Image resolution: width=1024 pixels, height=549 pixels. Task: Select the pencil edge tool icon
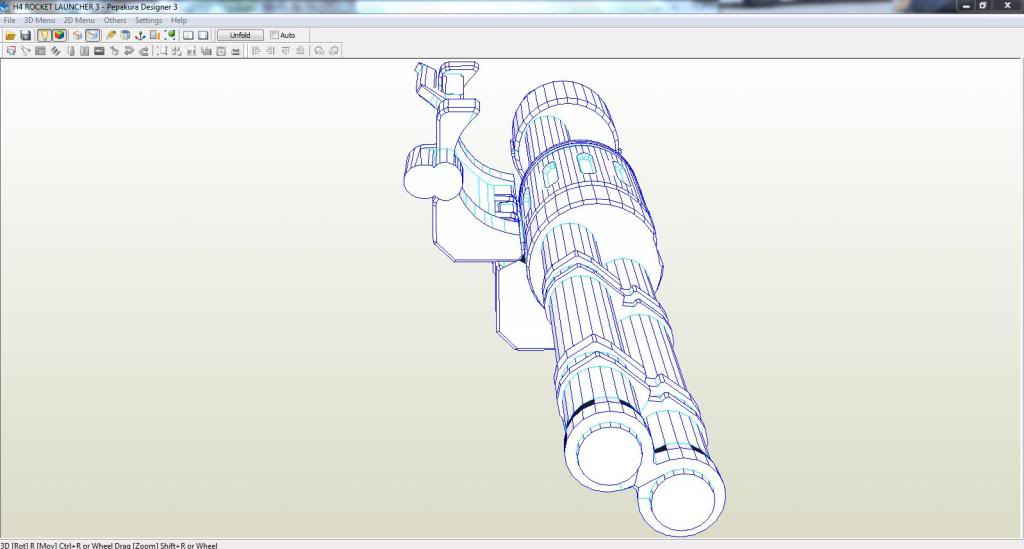110,35
